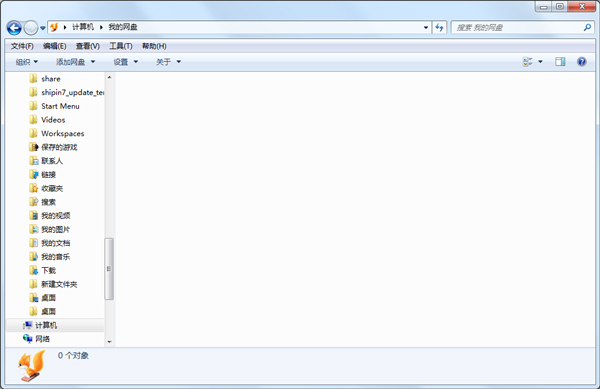Click the fox mascot in status bar
600x389 pixels.
[31, 366]
